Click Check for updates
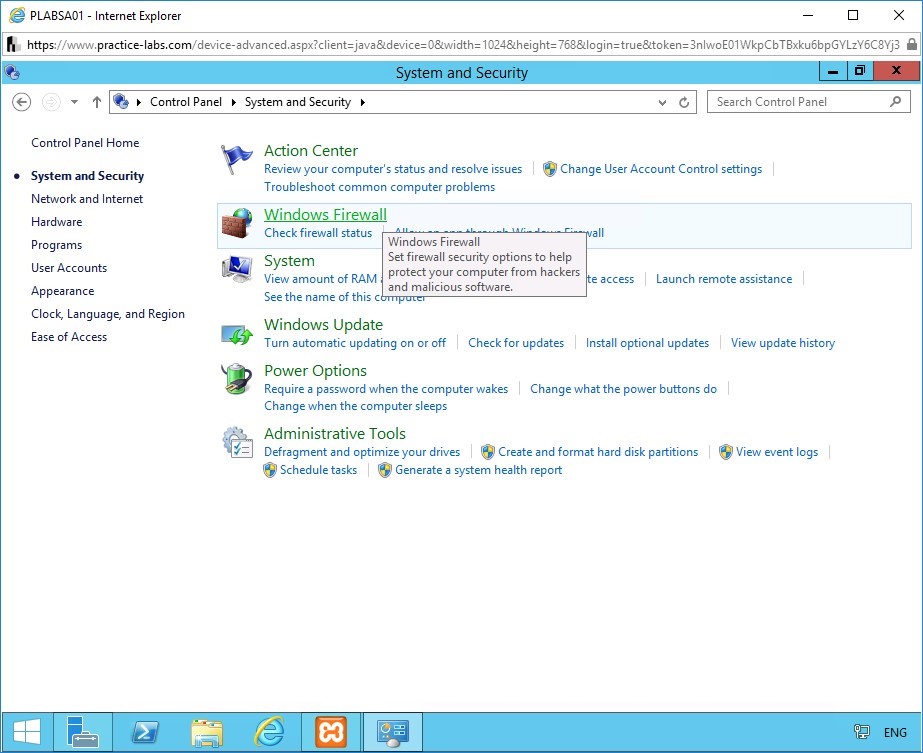Screen dimensions: 923x753 pos(516,343)
